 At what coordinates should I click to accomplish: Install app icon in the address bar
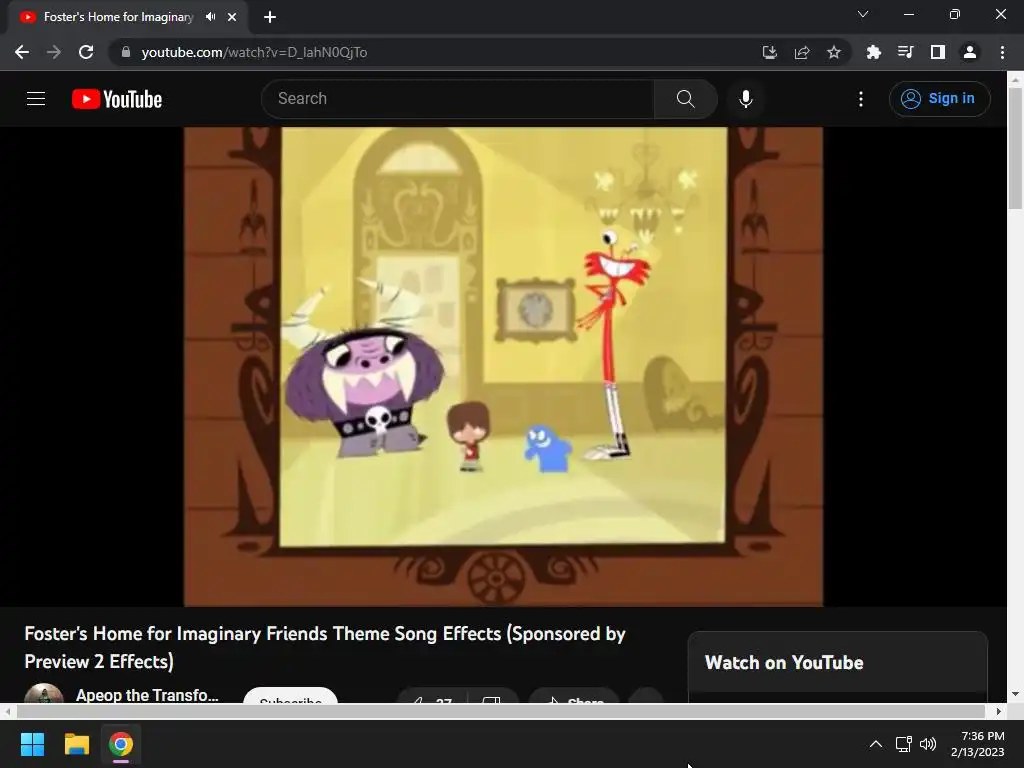click(x=769, y=52)
